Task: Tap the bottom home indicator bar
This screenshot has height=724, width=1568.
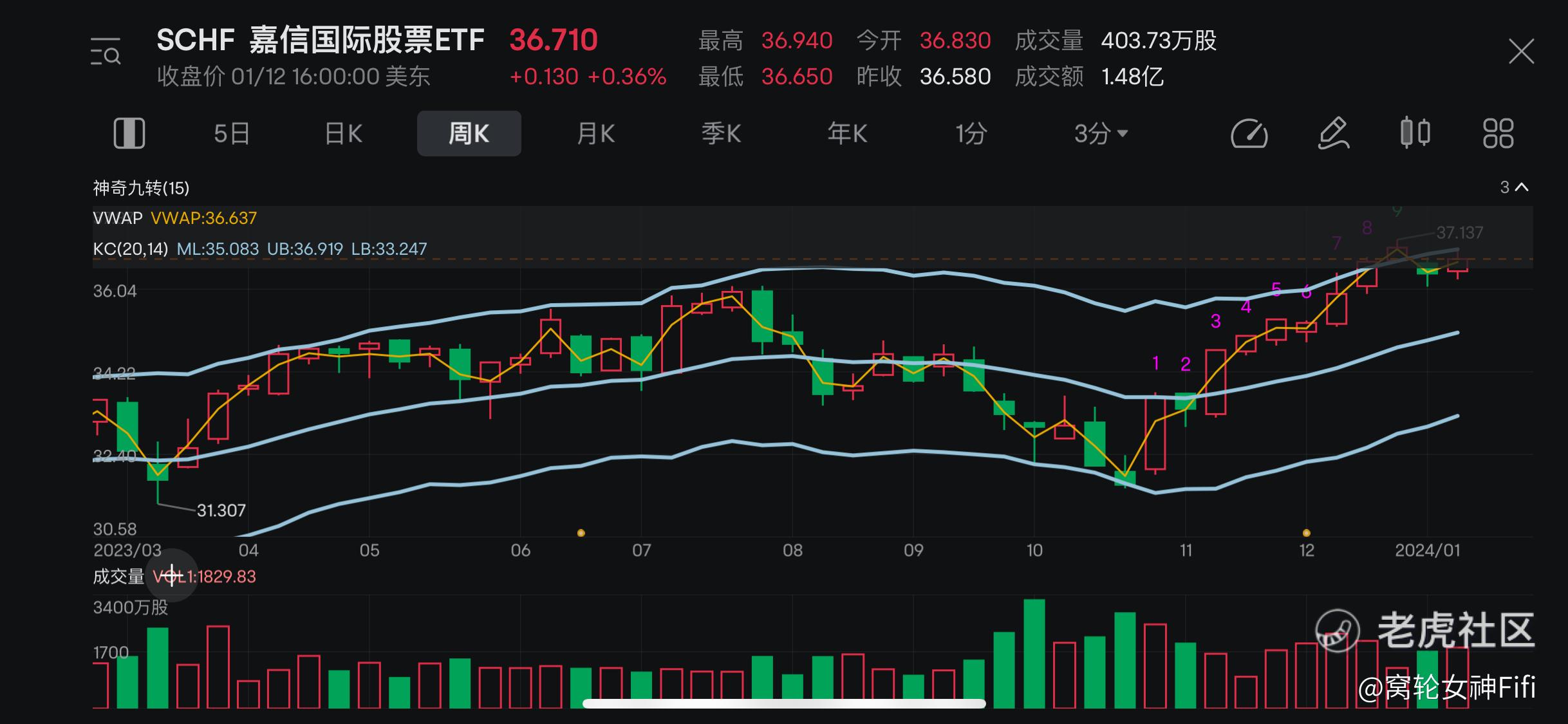Action: click(784, 703)
